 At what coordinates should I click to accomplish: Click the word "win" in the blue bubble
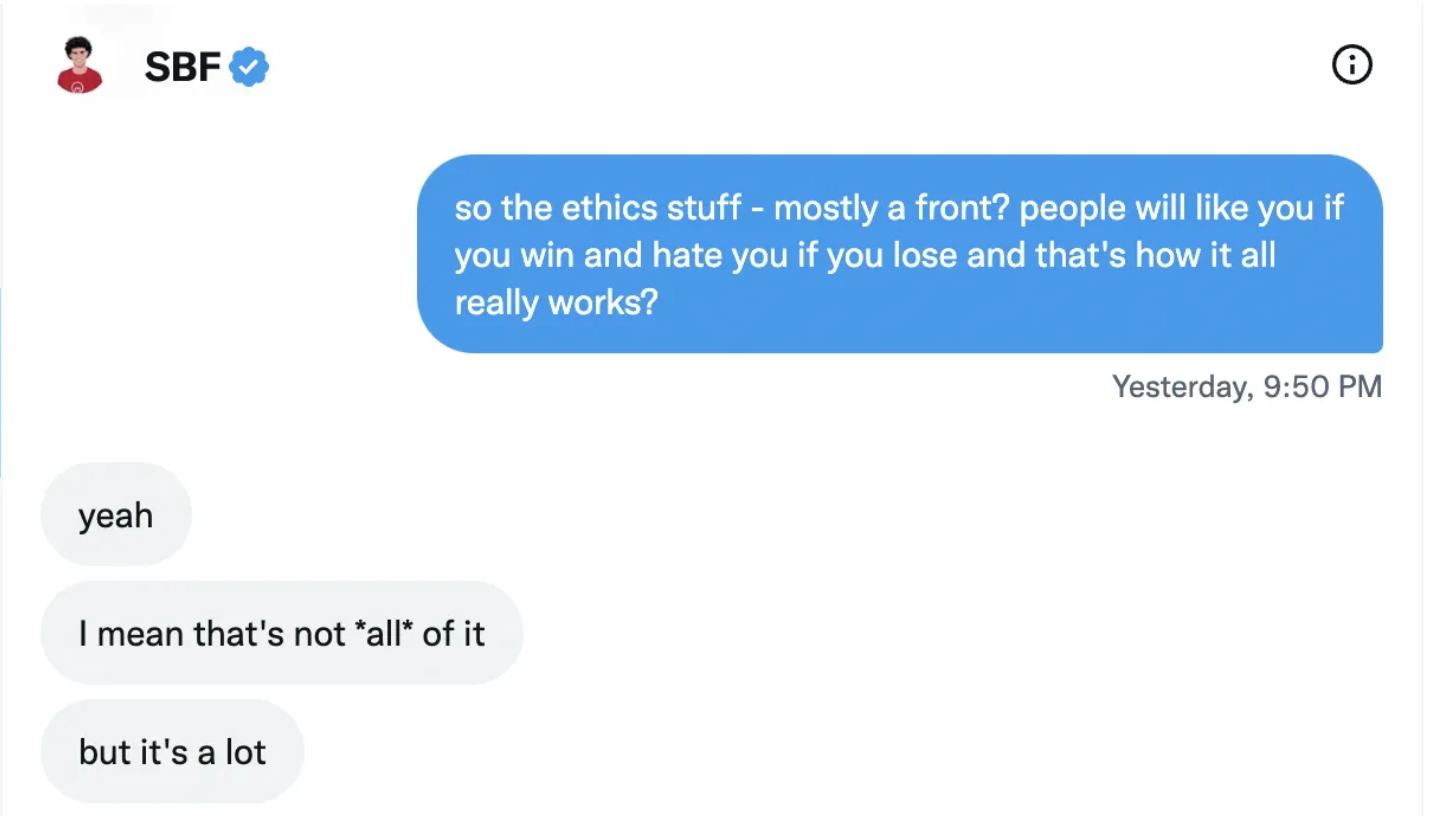546,255
